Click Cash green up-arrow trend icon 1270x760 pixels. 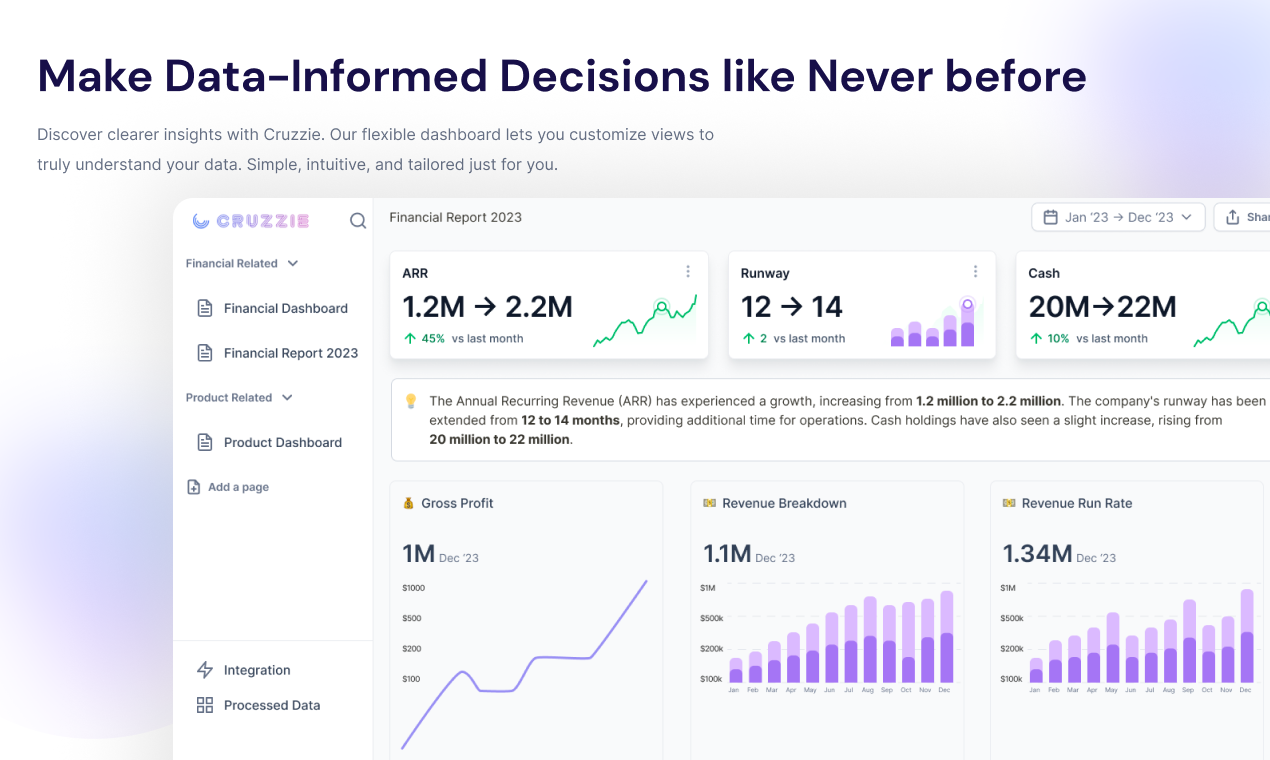(x=1035, y=338)
